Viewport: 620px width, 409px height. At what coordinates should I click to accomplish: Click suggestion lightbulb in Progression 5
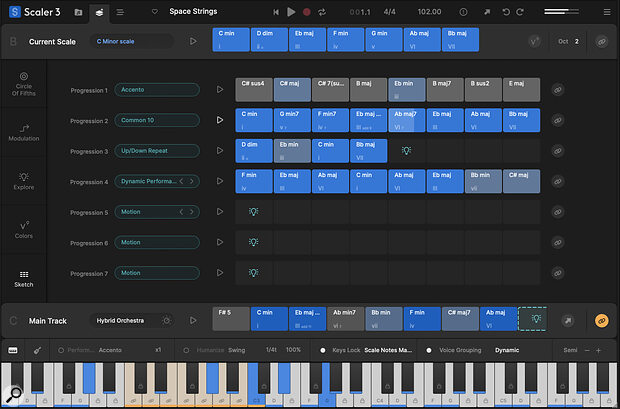click(253, 212)
